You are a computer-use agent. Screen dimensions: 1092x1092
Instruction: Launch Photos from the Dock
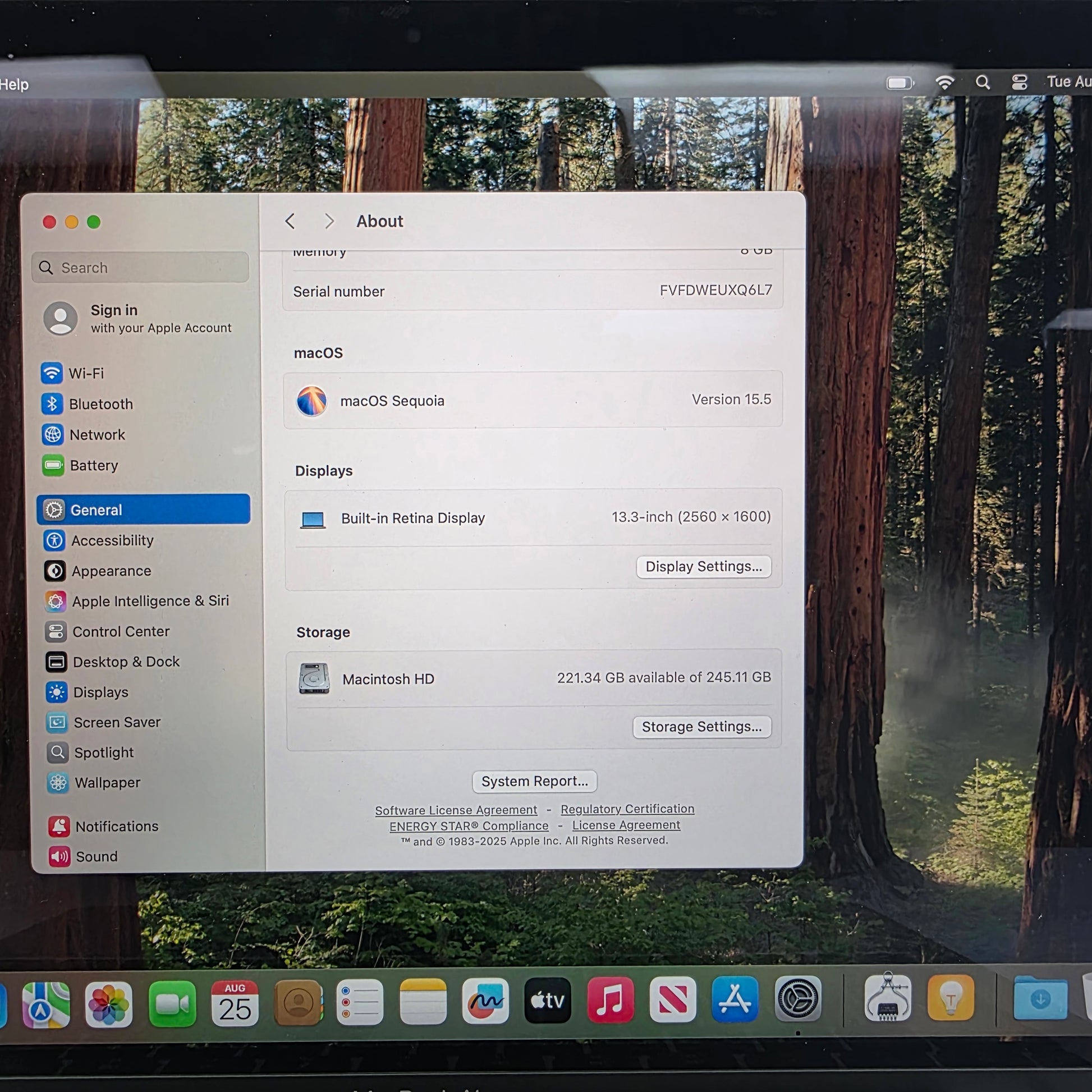108,1004
